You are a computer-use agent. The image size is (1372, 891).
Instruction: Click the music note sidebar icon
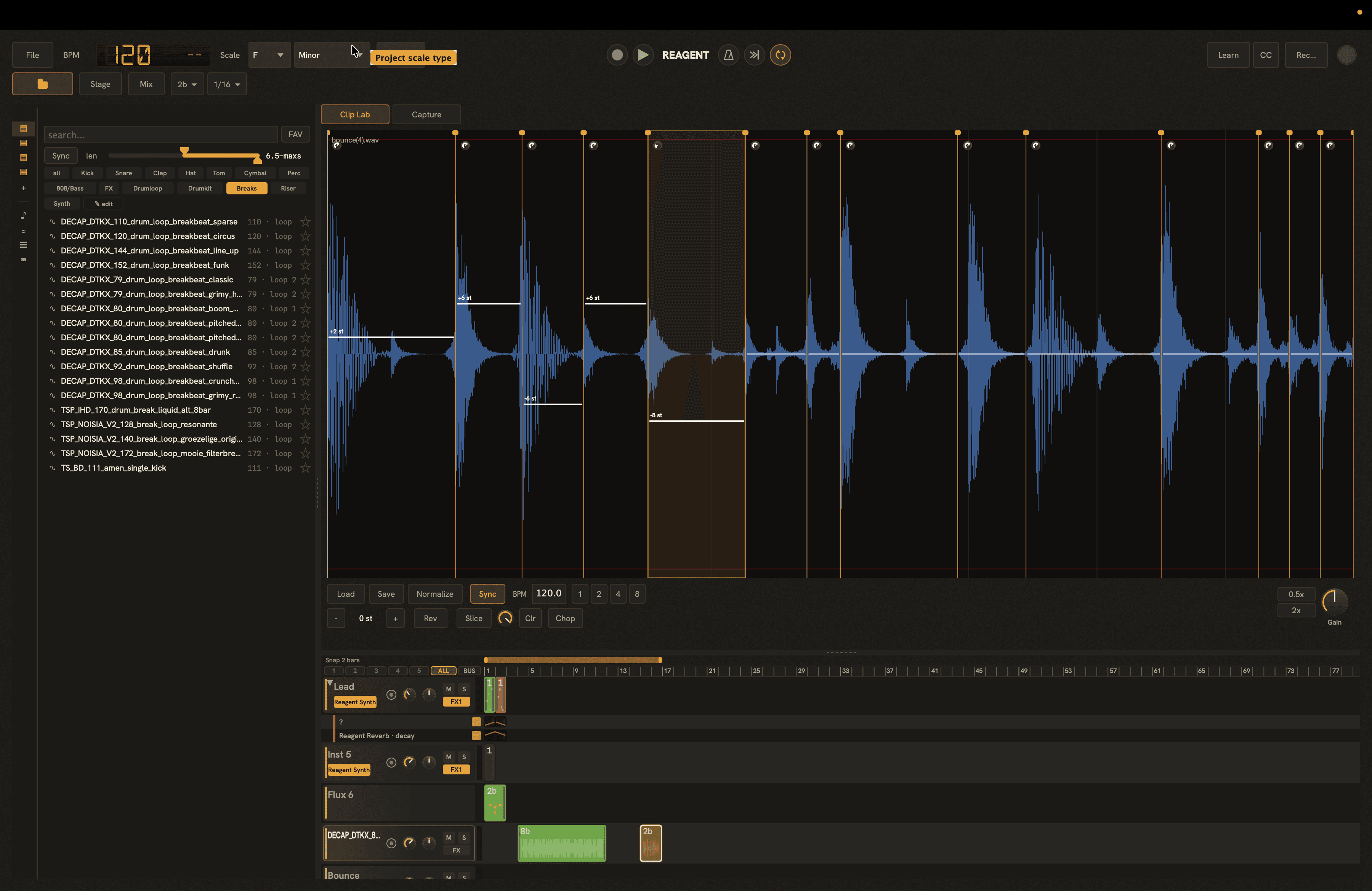24,215
